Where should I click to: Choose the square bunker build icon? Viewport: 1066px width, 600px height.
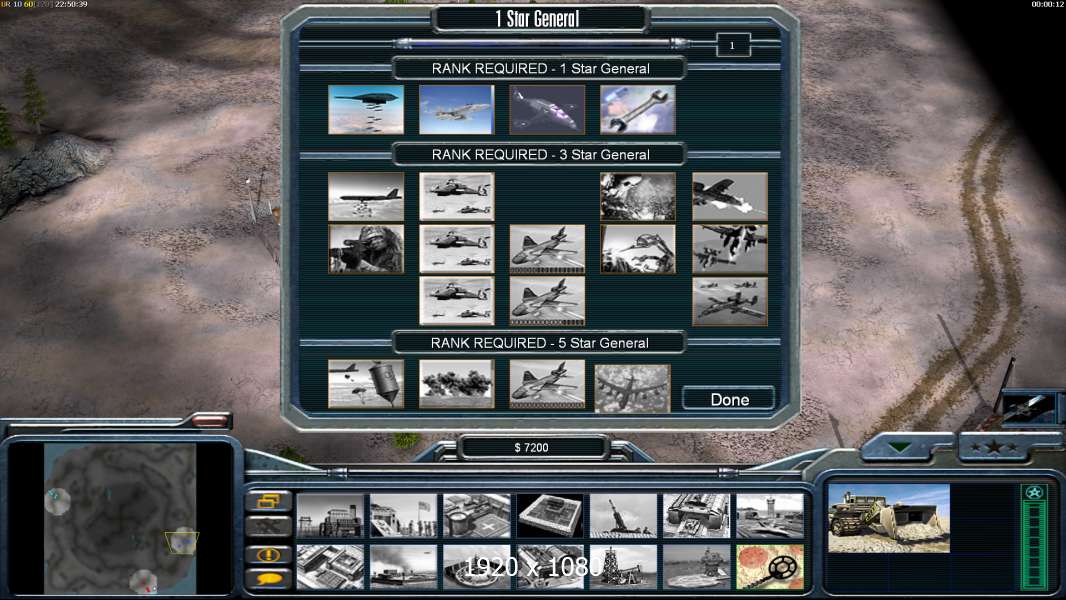(x=550, y=516)
